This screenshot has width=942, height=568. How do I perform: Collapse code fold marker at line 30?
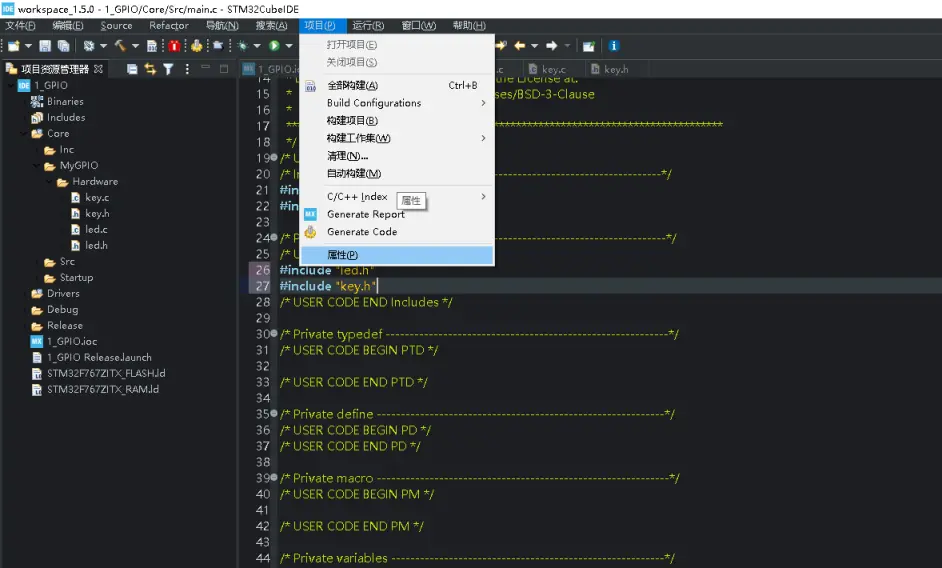pos(274,333)
